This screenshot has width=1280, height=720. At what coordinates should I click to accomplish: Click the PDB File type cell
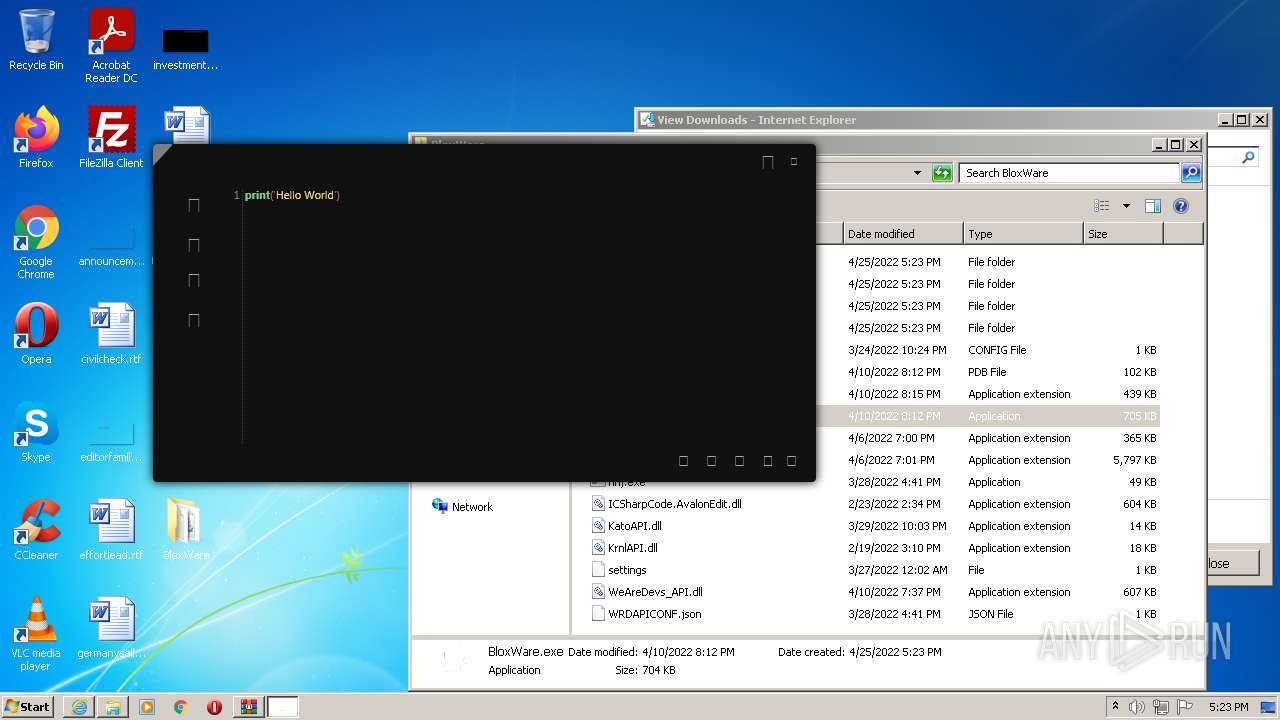pos(987,372)
